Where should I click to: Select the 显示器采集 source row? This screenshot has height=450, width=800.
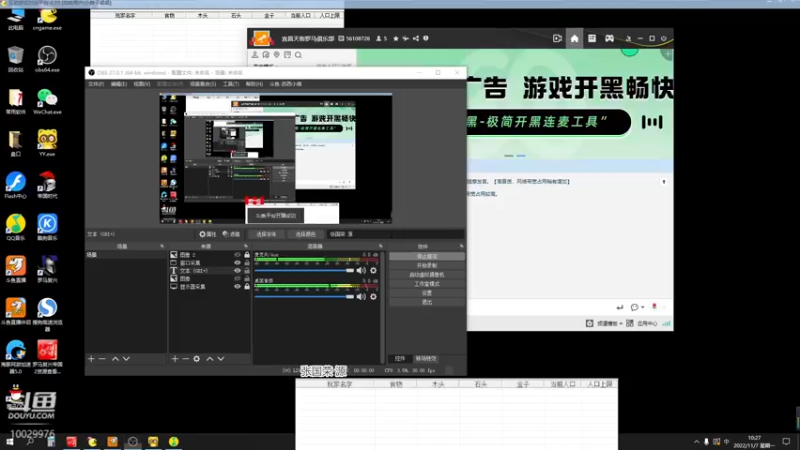click(209, 287)
